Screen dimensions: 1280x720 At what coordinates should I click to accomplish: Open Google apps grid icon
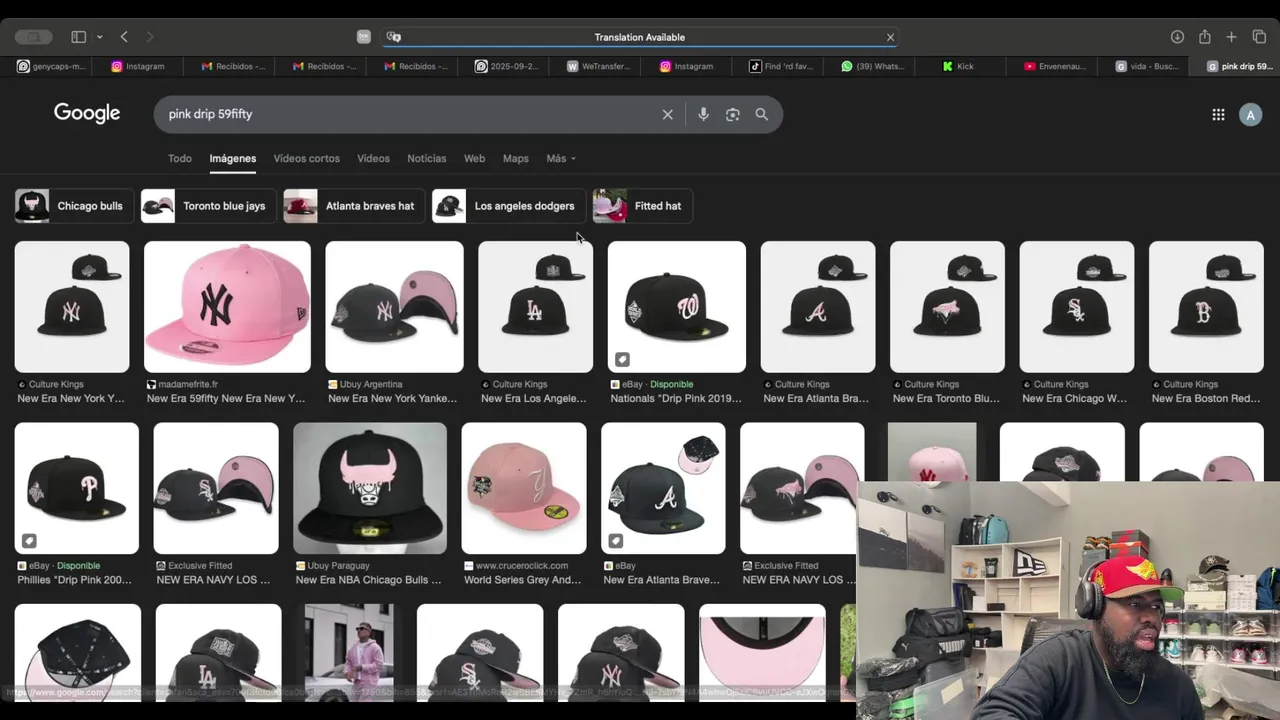point(1218,114)
